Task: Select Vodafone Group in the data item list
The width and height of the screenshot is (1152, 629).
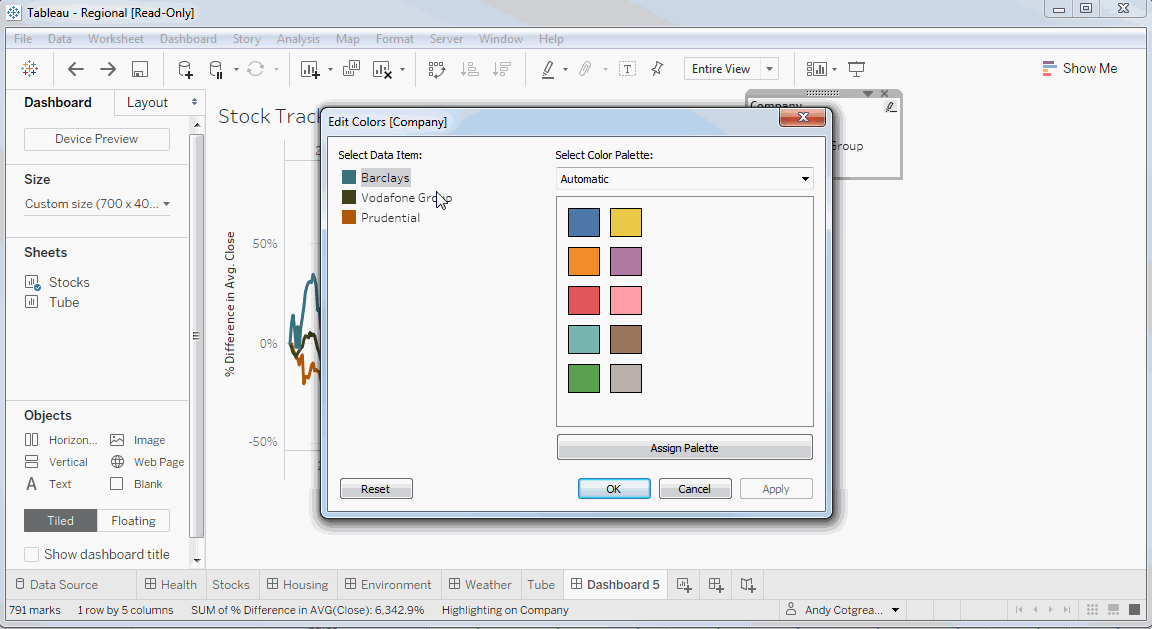Action: click(395, 197)
